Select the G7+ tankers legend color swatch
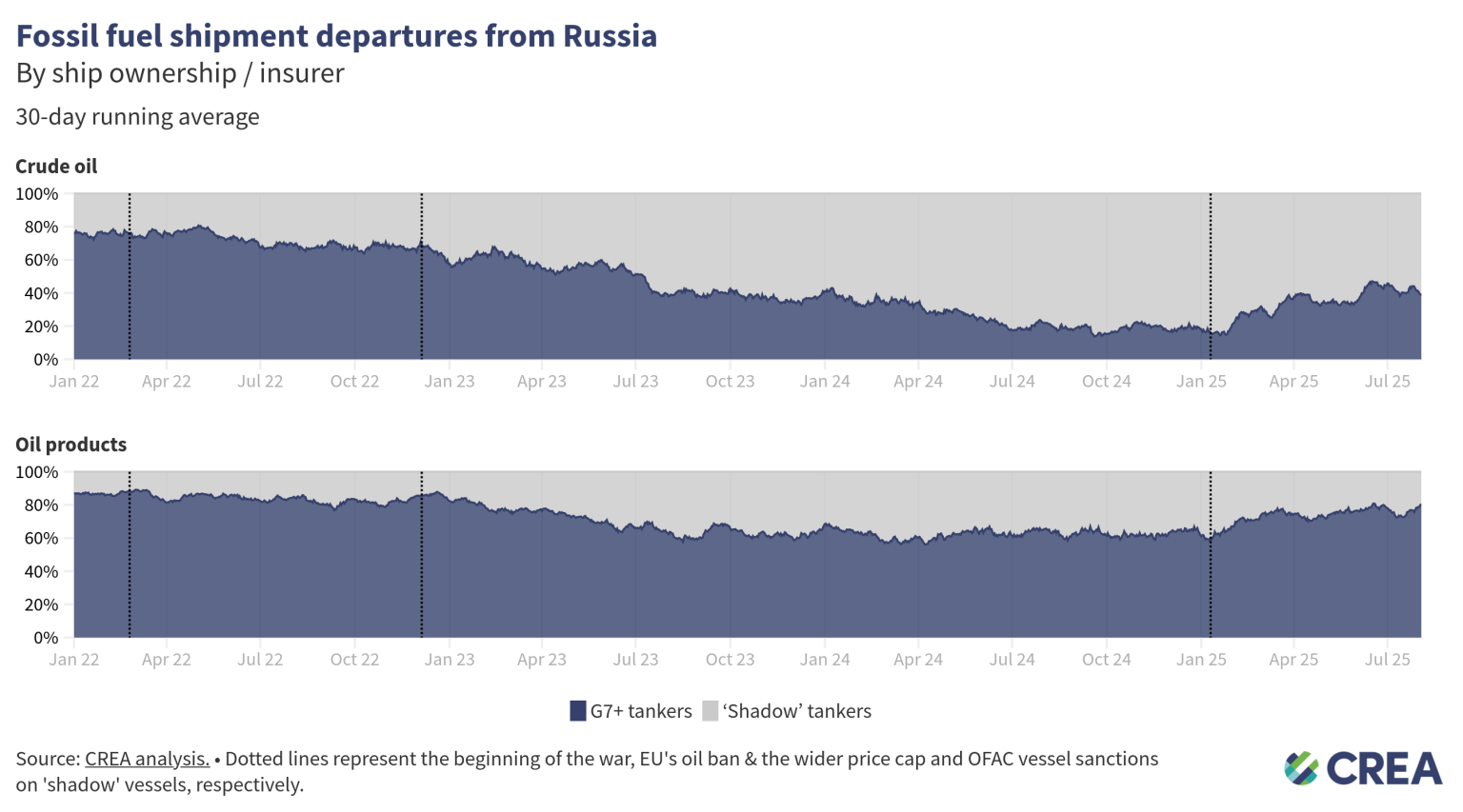1463x812 pixels. [577, 711]
